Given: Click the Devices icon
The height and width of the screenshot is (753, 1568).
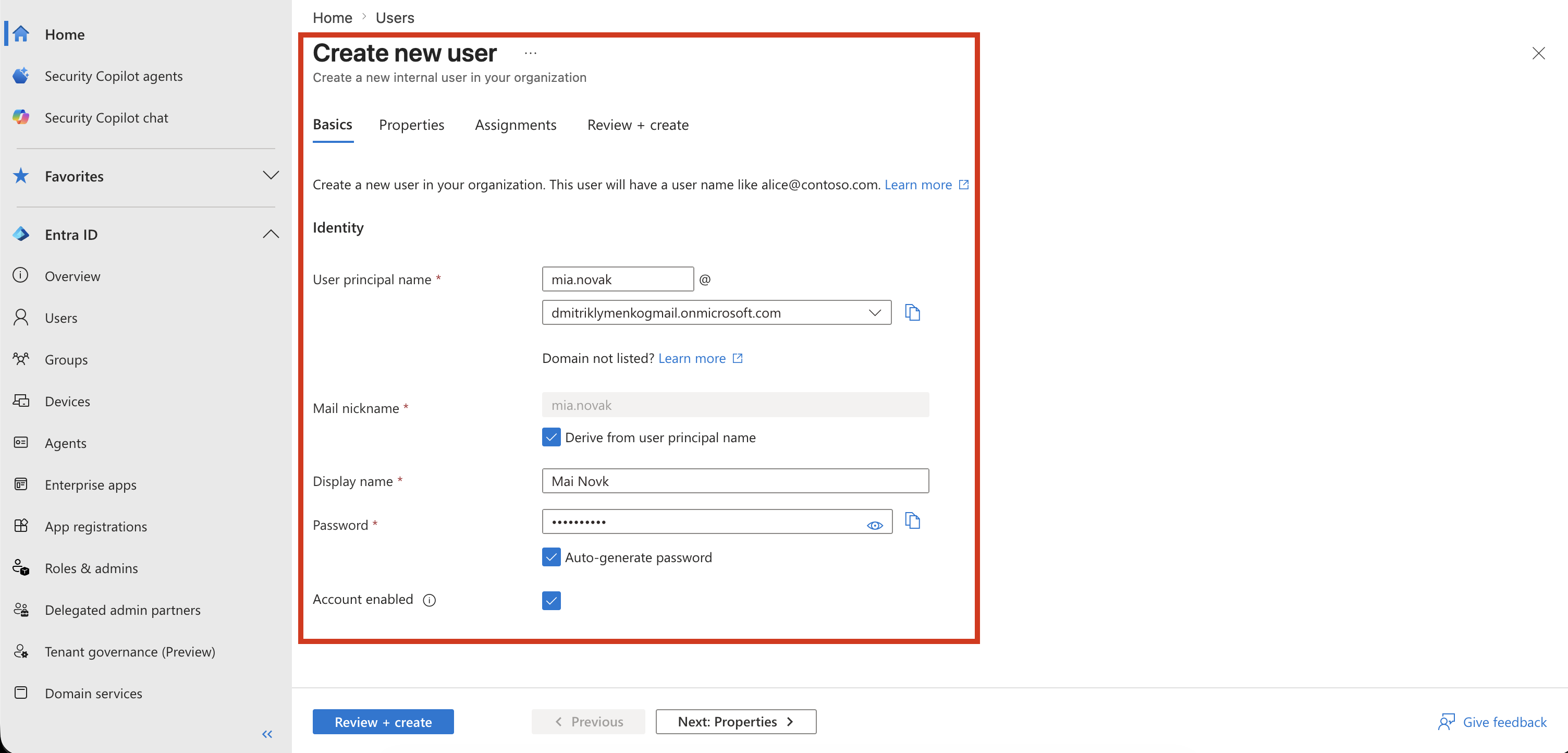Looking at the screenshot, I should tap(21, 400).
